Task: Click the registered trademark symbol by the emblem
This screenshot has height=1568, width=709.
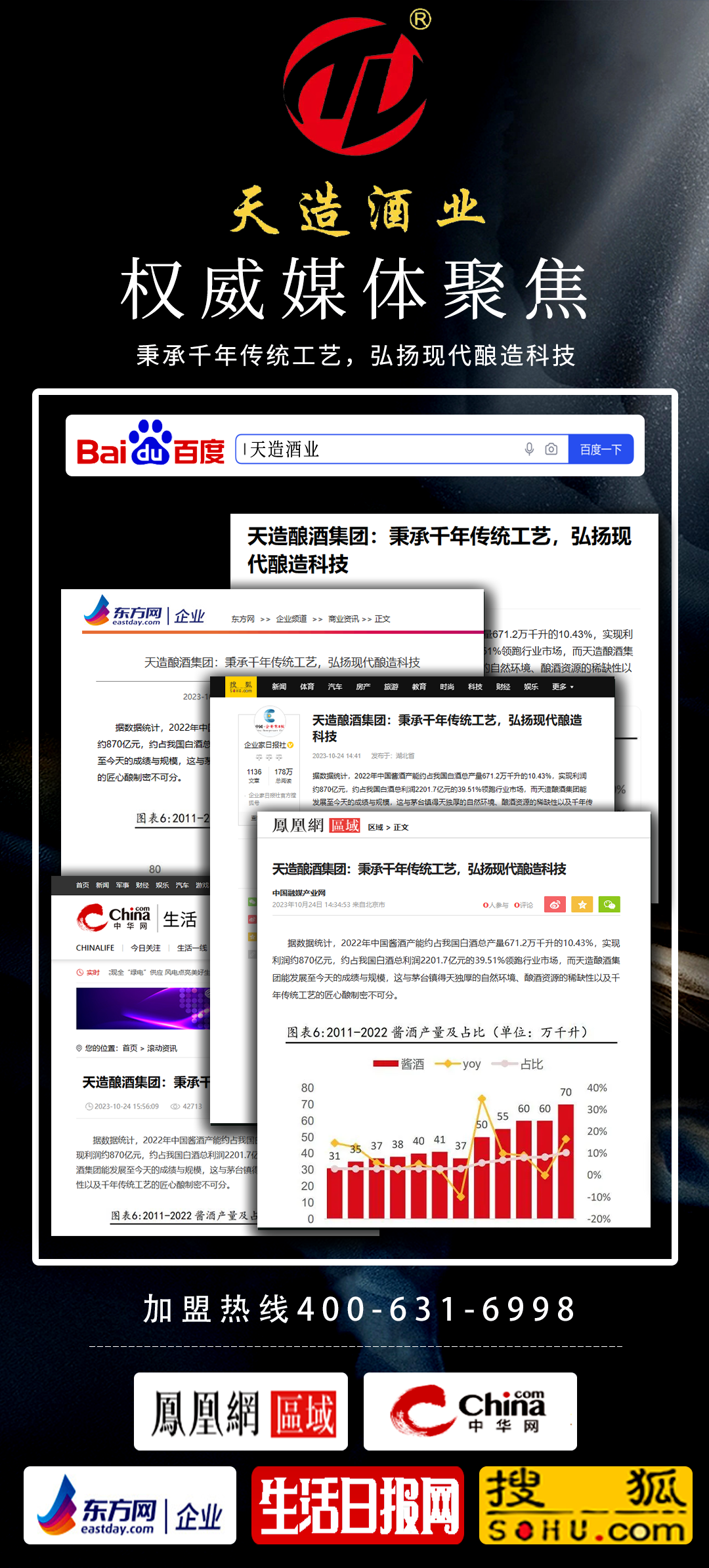Action: point(420,20)
